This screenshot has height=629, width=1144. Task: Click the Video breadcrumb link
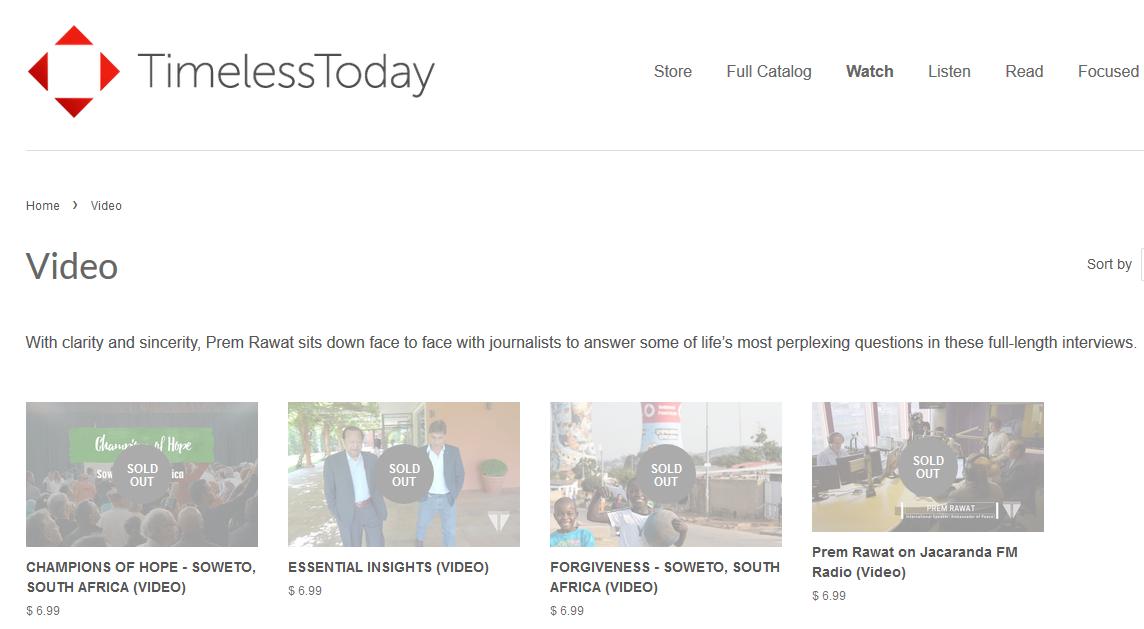pyautogui.click(x=106, y=206)
